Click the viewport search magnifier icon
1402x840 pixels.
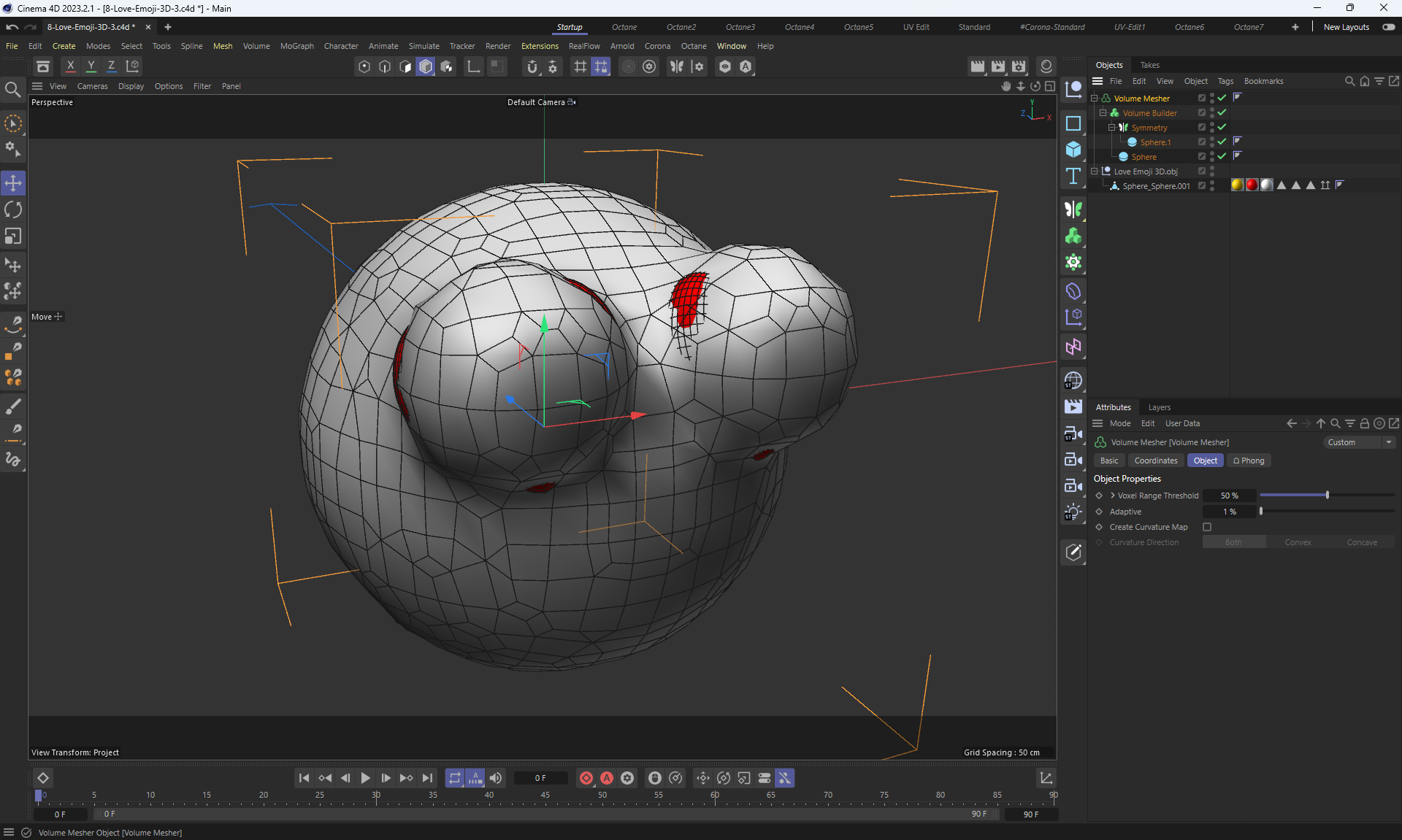point(12,90)
